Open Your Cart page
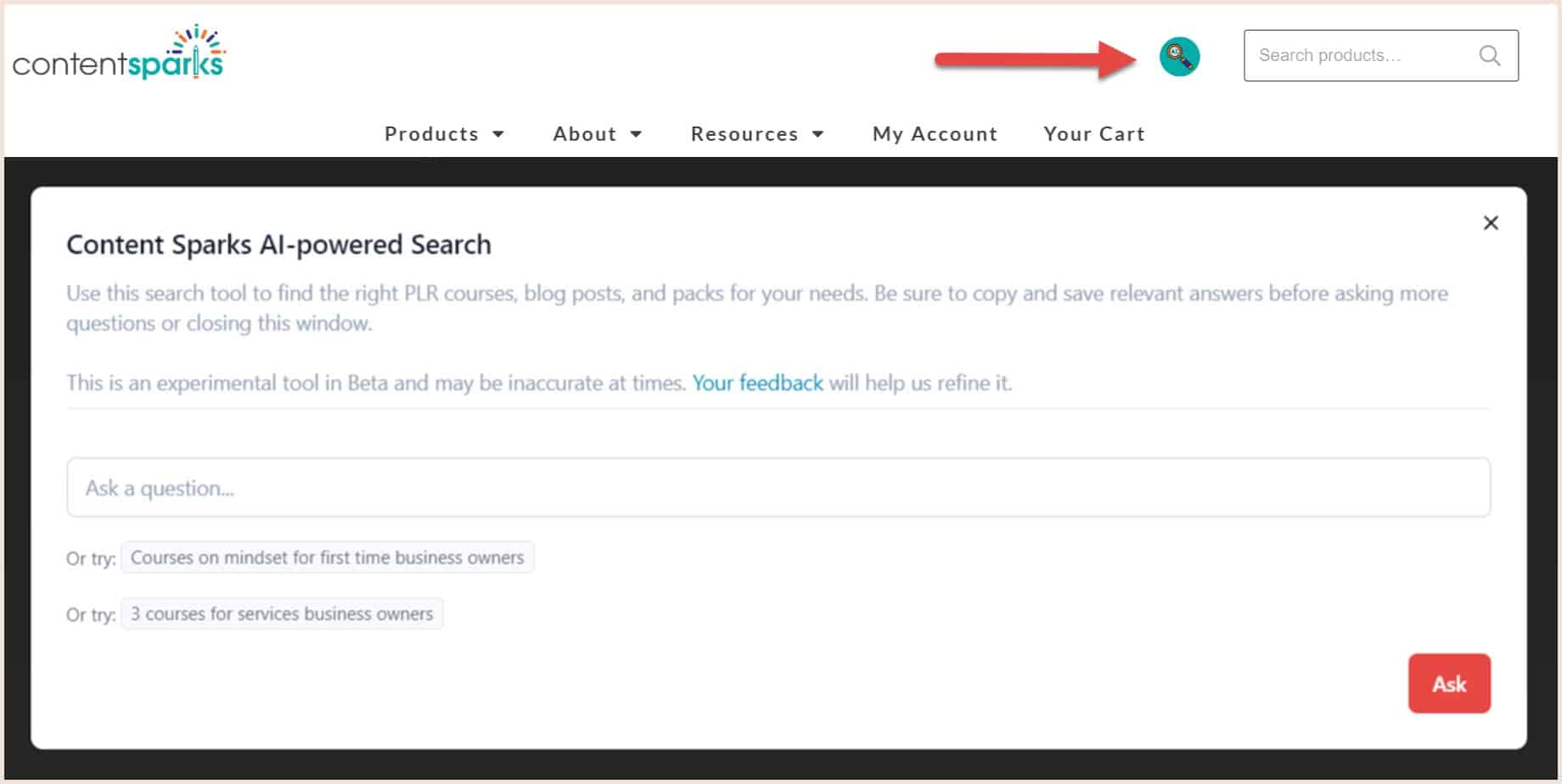The width and height of the screenshot is (1562, 784). pos(1094,134)
